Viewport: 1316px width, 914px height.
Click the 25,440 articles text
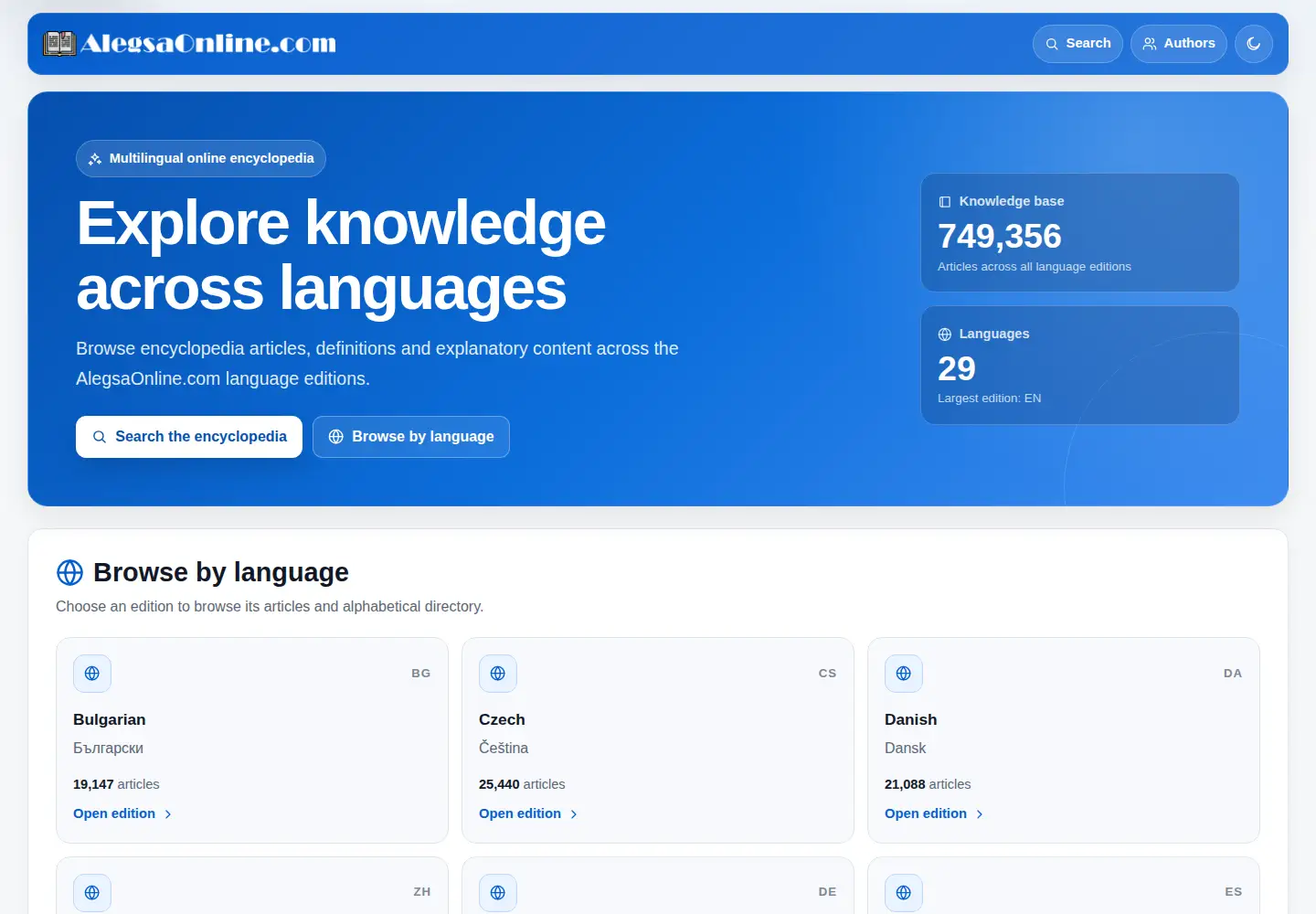pyautogui.click(x=522, y=784)
